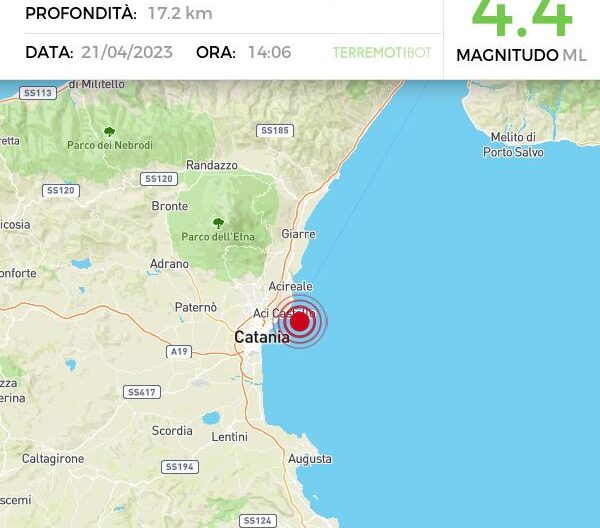Image resolution: width=600 pixels, height=528 pixels.
Task: Click the Augusta town label
Action: pyautogui.click(x=310, y=459)
